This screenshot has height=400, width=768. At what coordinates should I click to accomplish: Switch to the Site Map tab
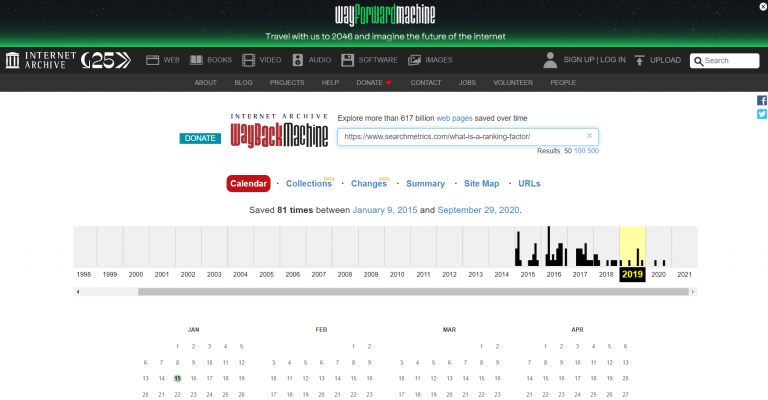coord(481,184)
